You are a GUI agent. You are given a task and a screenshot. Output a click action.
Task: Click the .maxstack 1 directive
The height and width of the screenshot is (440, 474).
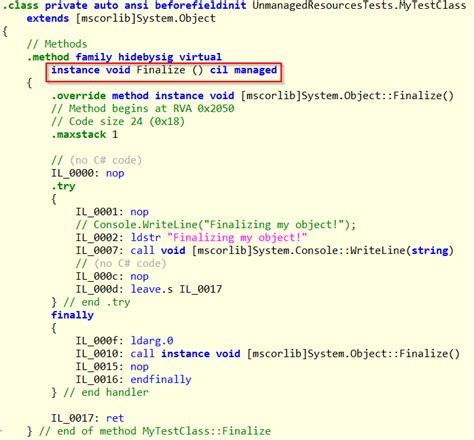pyautogui.click(x=84, y=135)
